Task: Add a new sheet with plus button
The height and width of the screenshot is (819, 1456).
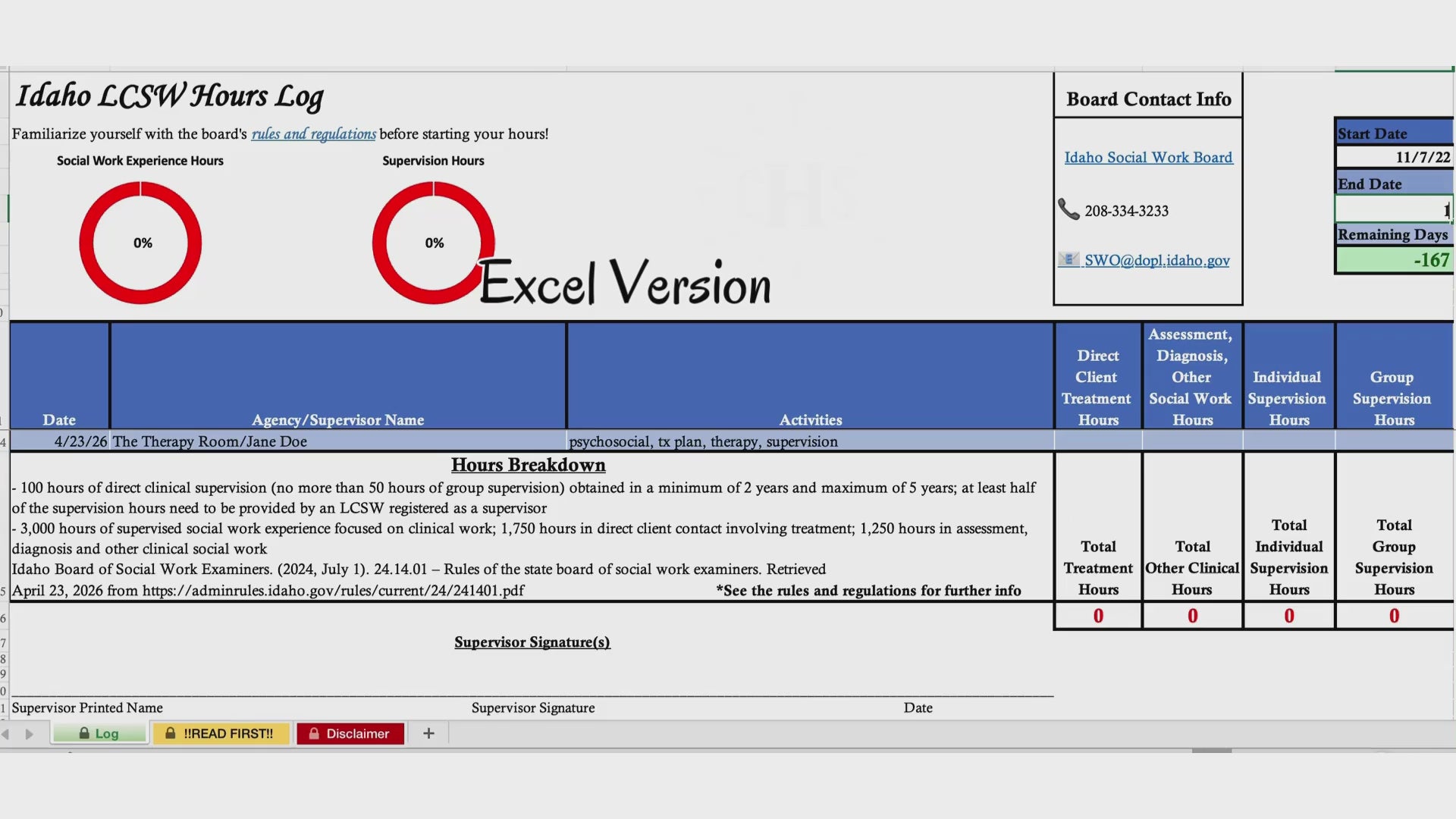Action: click(x=428, y=733)
